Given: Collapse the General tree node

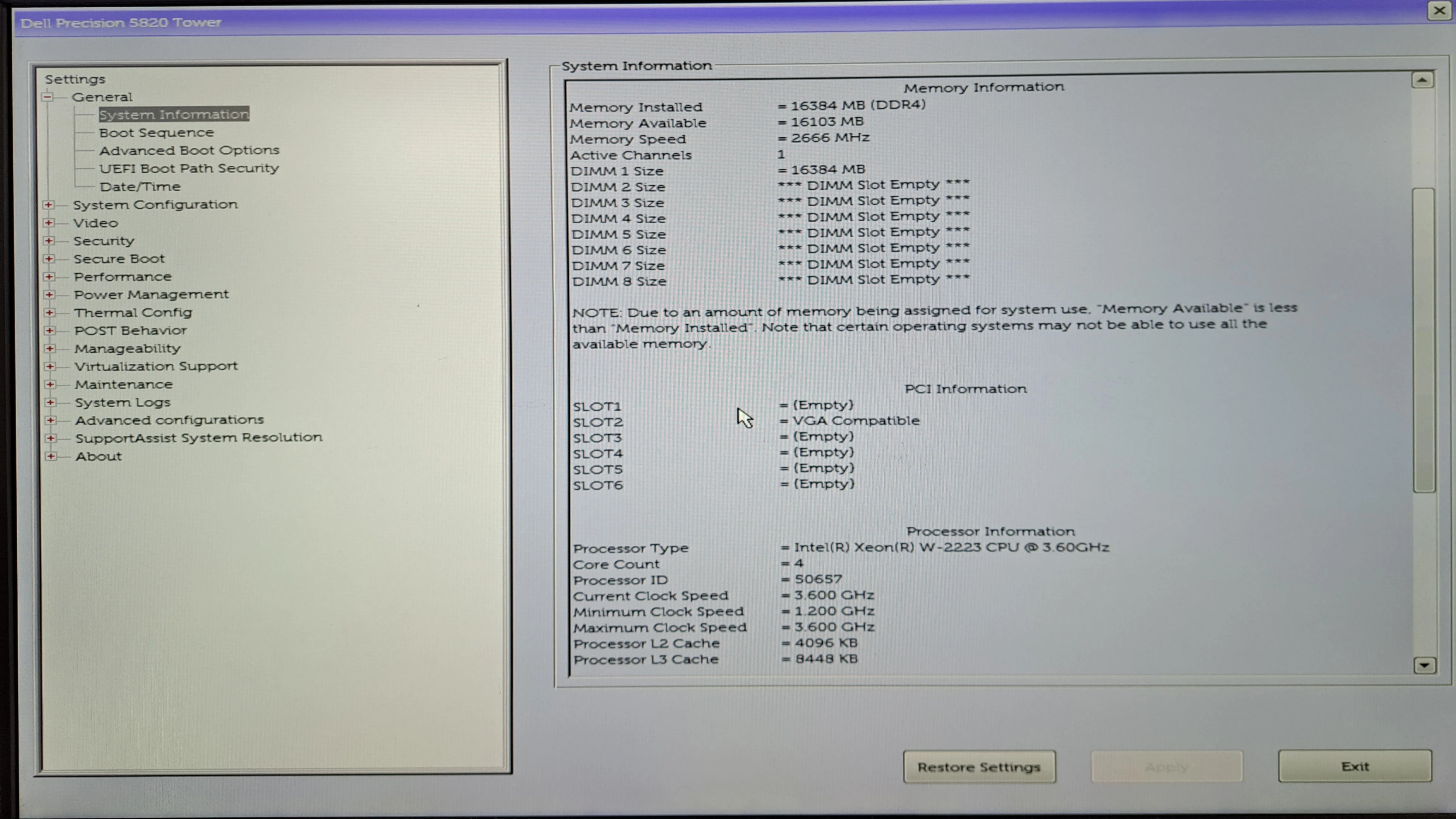Looking at the screenshot, I should (x=47, y=97).
